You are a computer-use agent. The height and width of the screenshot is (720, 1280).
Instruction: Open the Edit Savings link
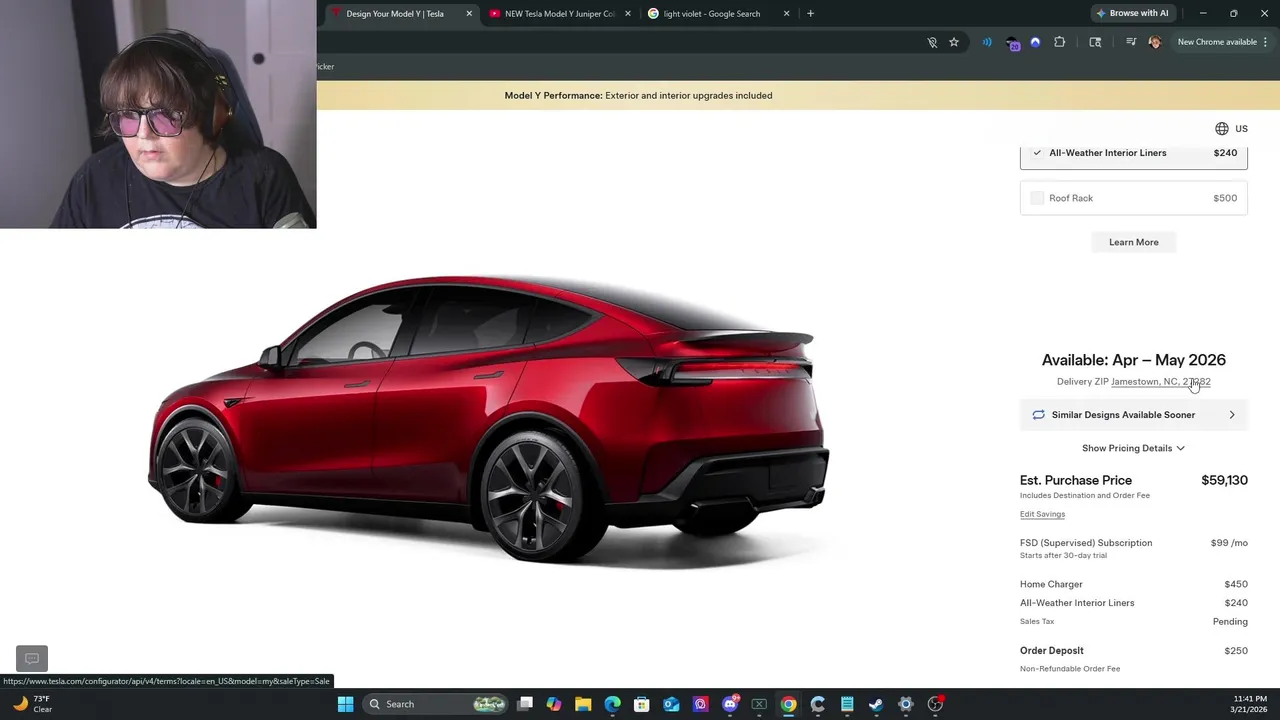pyautogui.click(x=1042, y=514)
